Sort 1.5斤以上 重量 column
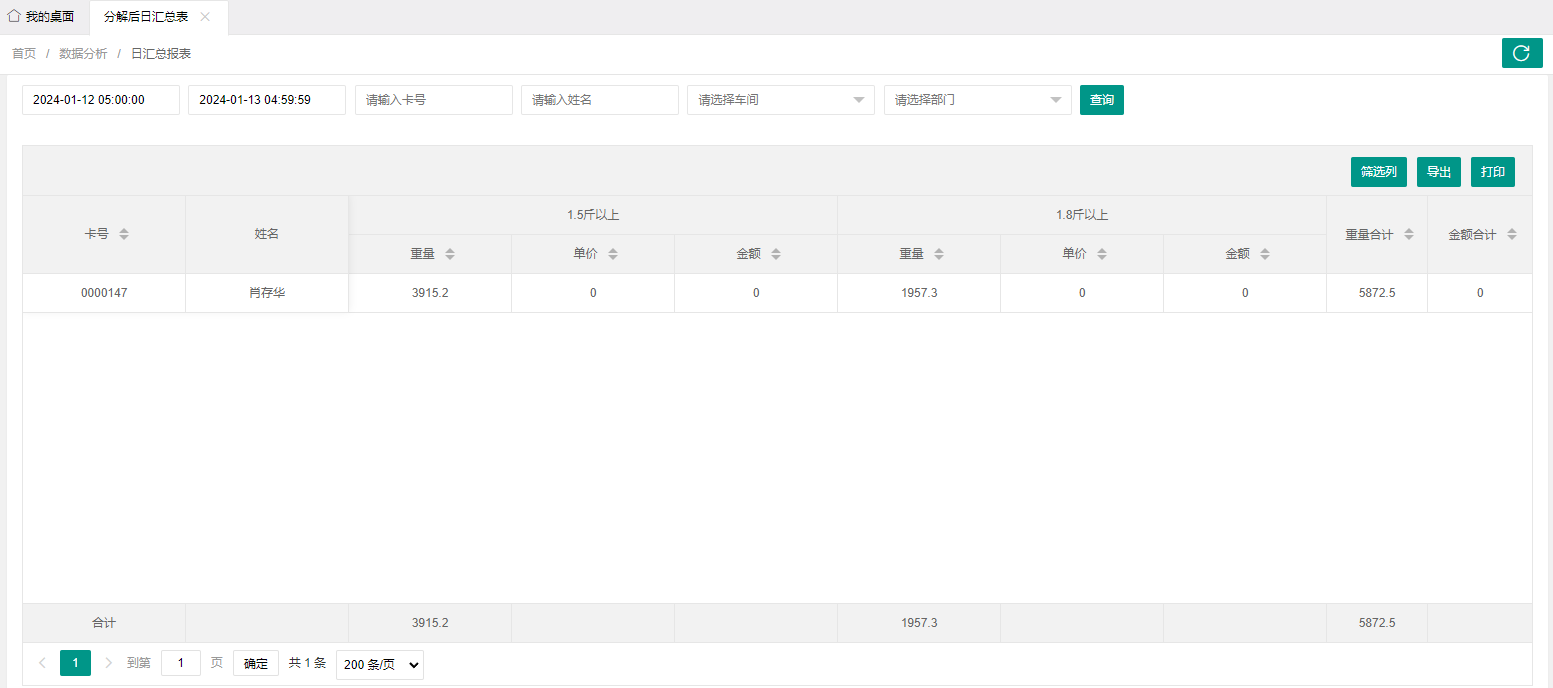 point(450,254)
